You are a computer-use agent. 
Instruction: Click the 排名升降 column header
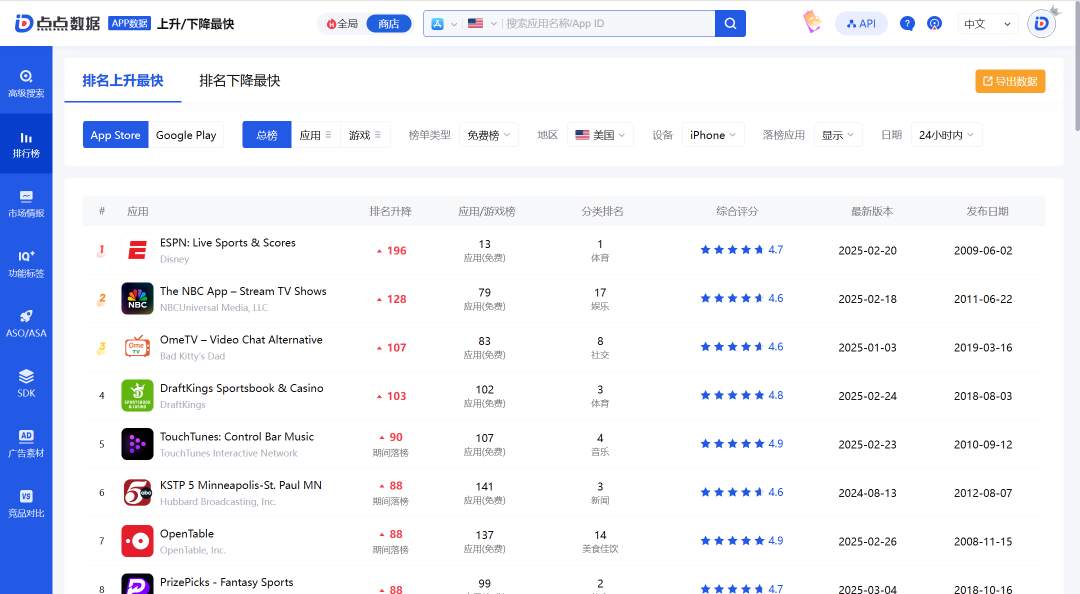(x=391, y=211)
